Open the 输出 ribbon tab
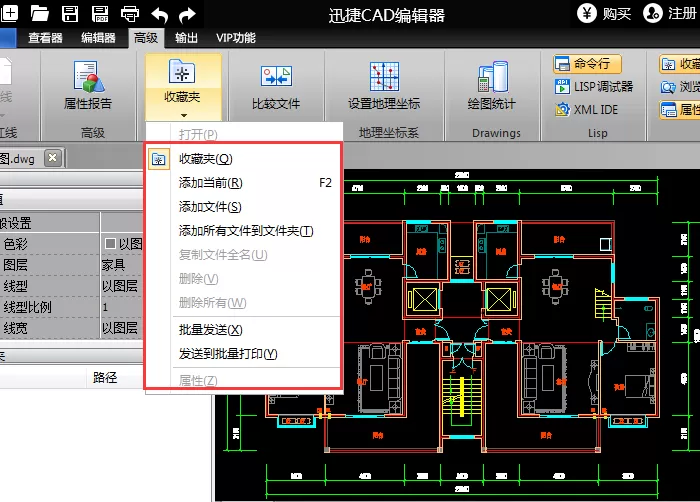The width and height of the screenshot is (700, 502). (186, 38)
